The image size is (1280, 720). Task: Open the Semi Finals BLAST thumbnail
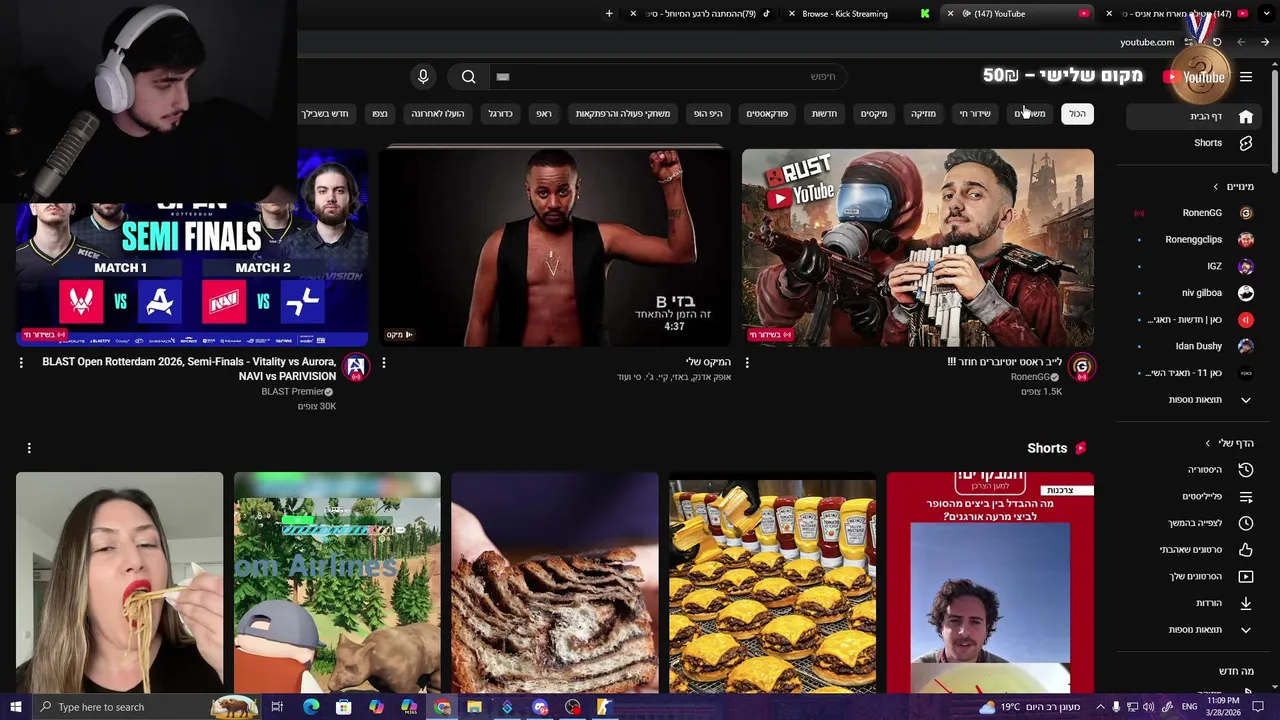pos(192,247)
